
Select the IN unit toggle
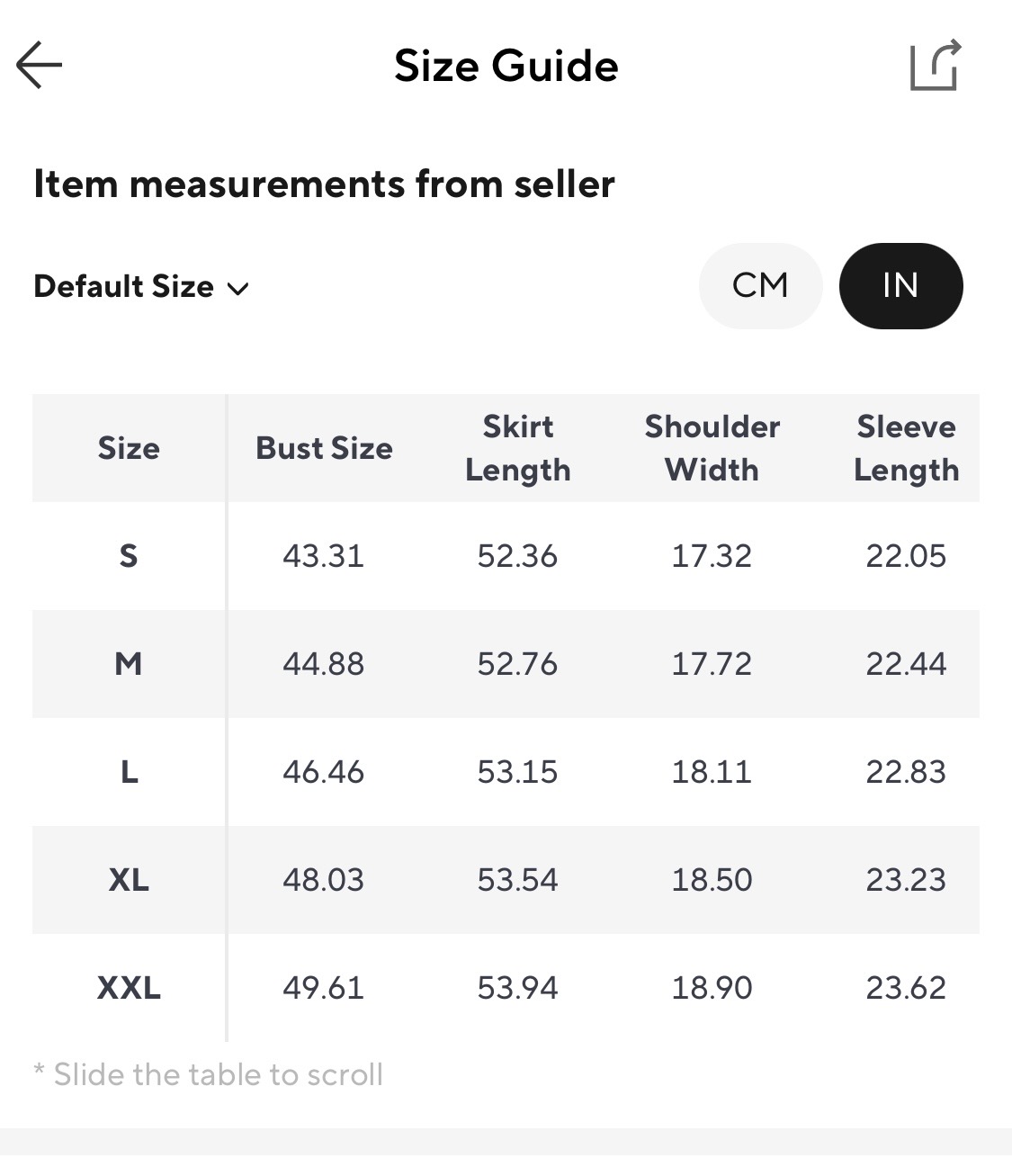[900, 286]
